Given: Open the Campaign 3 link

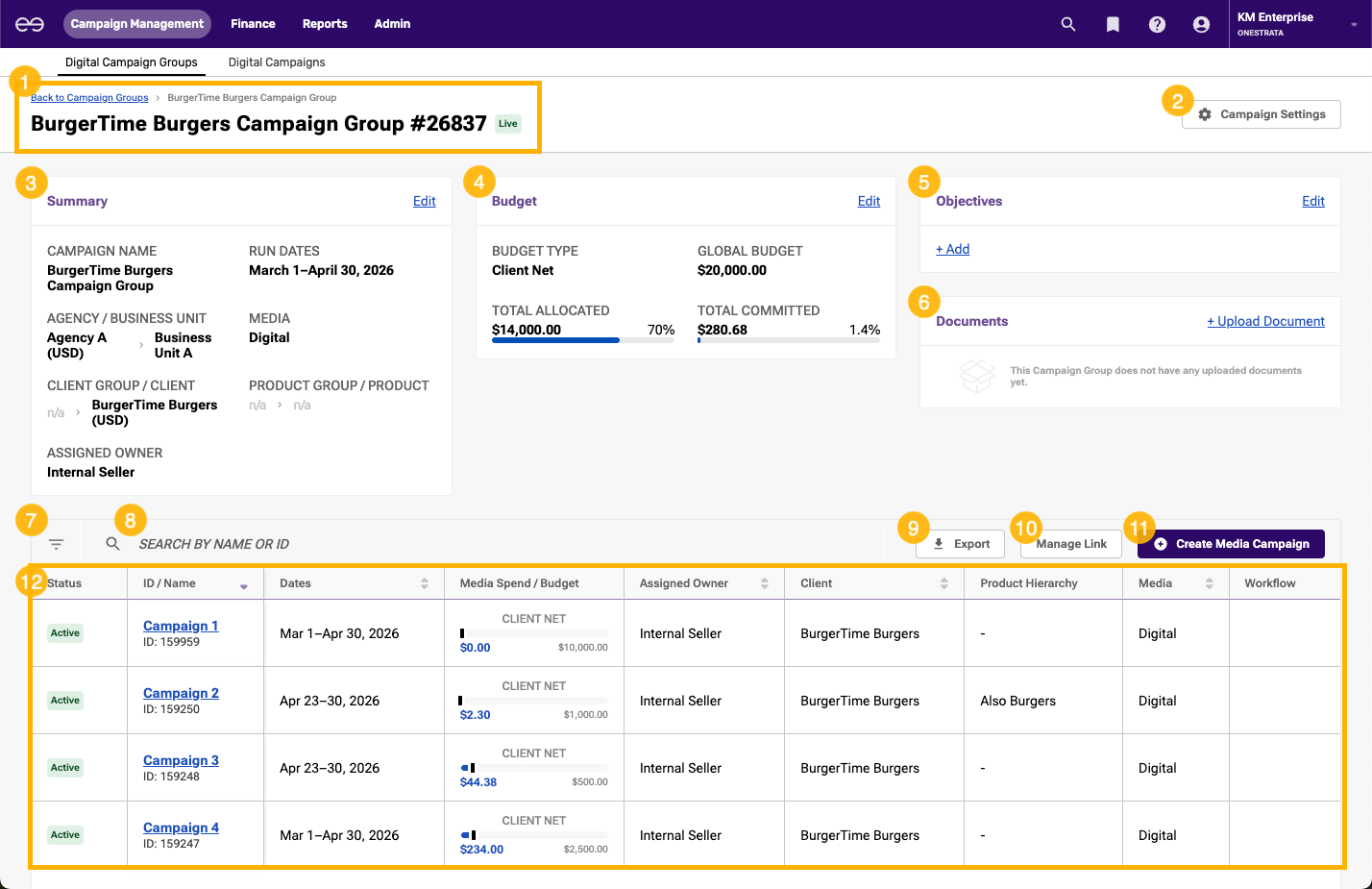Looking at the screenshot, I should click(181, 760).
